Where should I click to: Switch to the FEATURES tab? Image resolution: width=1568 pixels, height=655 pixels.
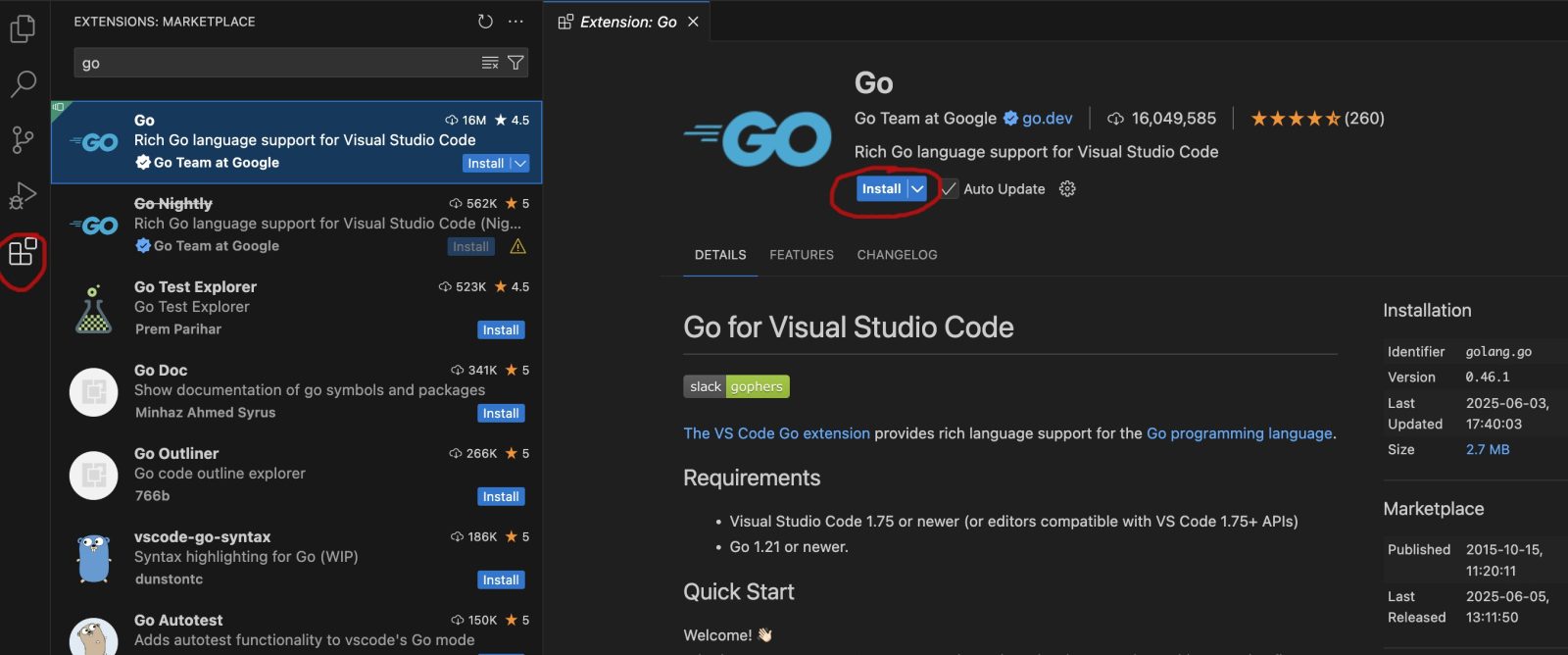pos(802,255)
